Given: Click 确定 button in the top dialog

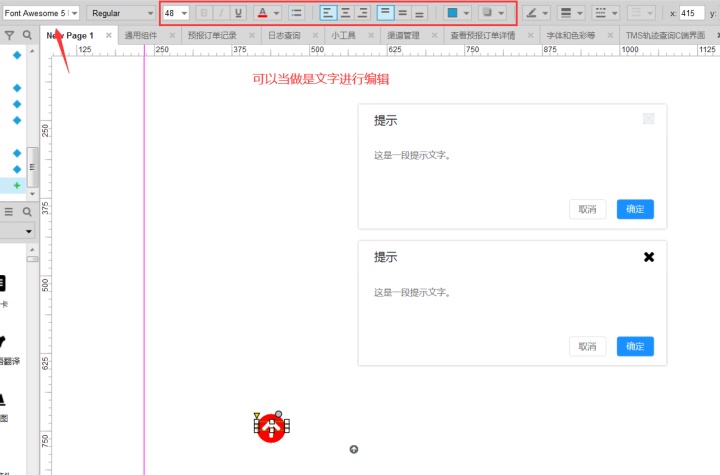Looking at the screenshot, I should [x=635, y=209].
